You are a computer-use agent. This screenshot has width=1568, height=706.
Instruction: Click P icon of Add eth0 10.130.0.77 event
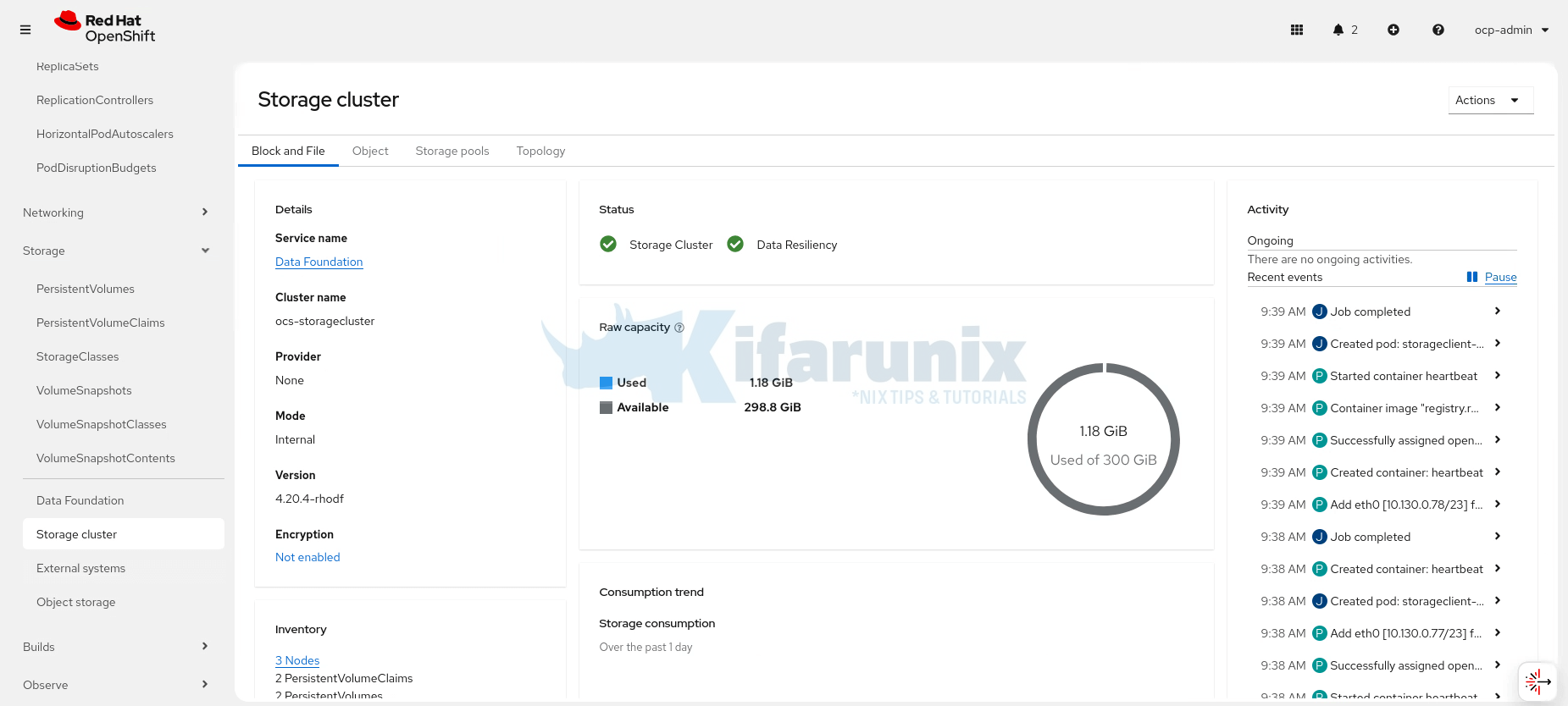tap(1320, 633)
